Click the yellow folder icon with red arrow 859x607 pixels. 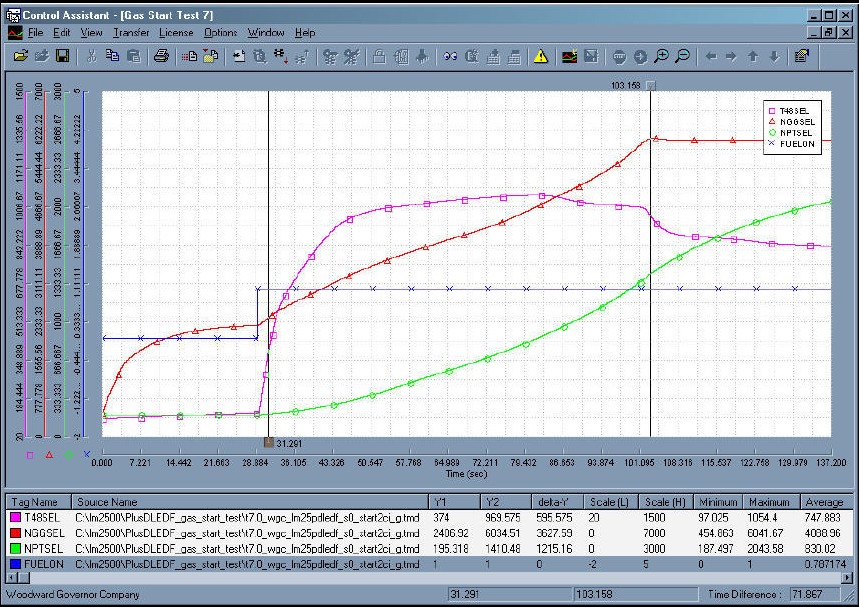pos(210,56)
